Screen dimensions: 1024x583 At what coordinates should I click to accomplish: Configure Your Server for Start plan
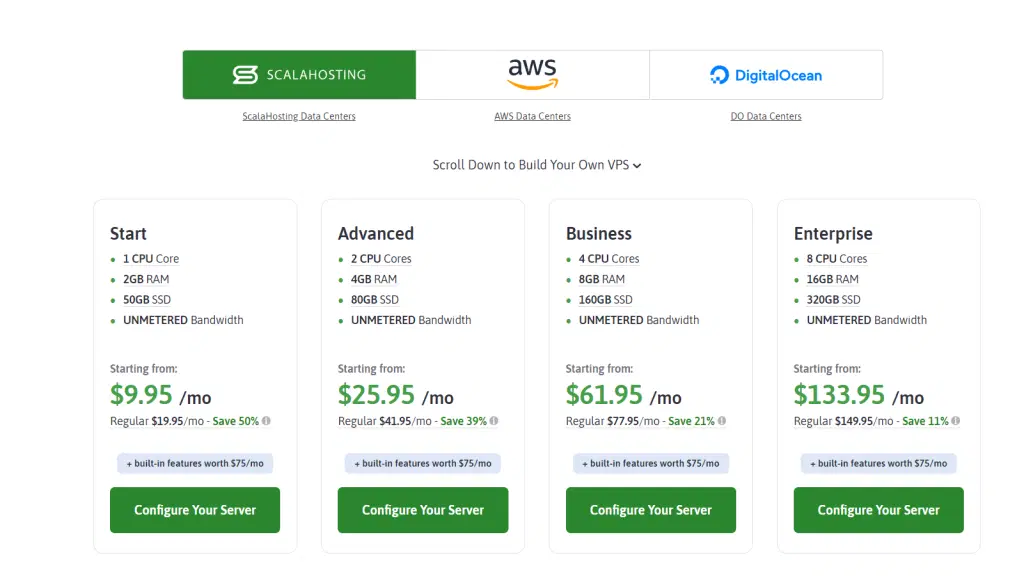click(x=195, y=510)
